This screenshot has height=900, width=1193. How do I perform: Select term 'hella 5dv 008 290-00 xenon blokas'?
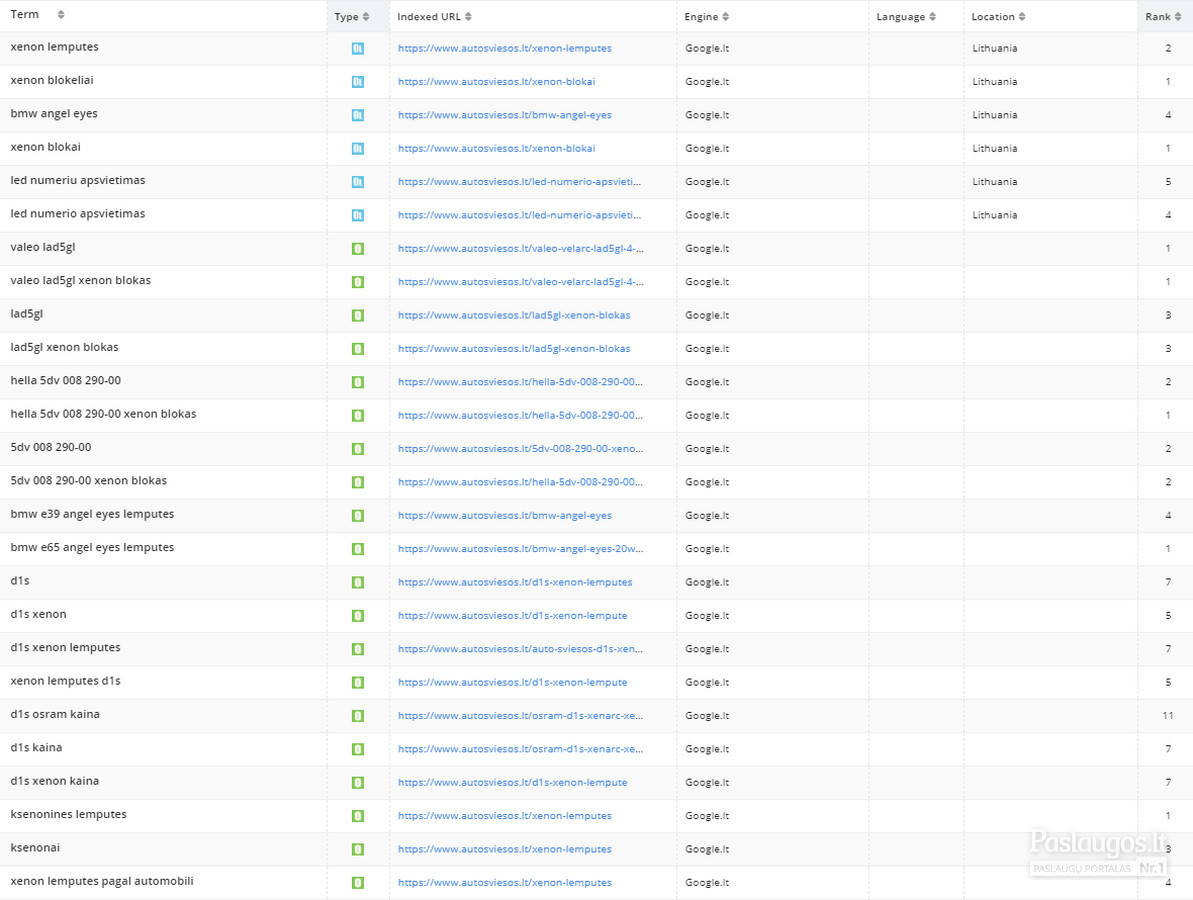tap(103, 415)
